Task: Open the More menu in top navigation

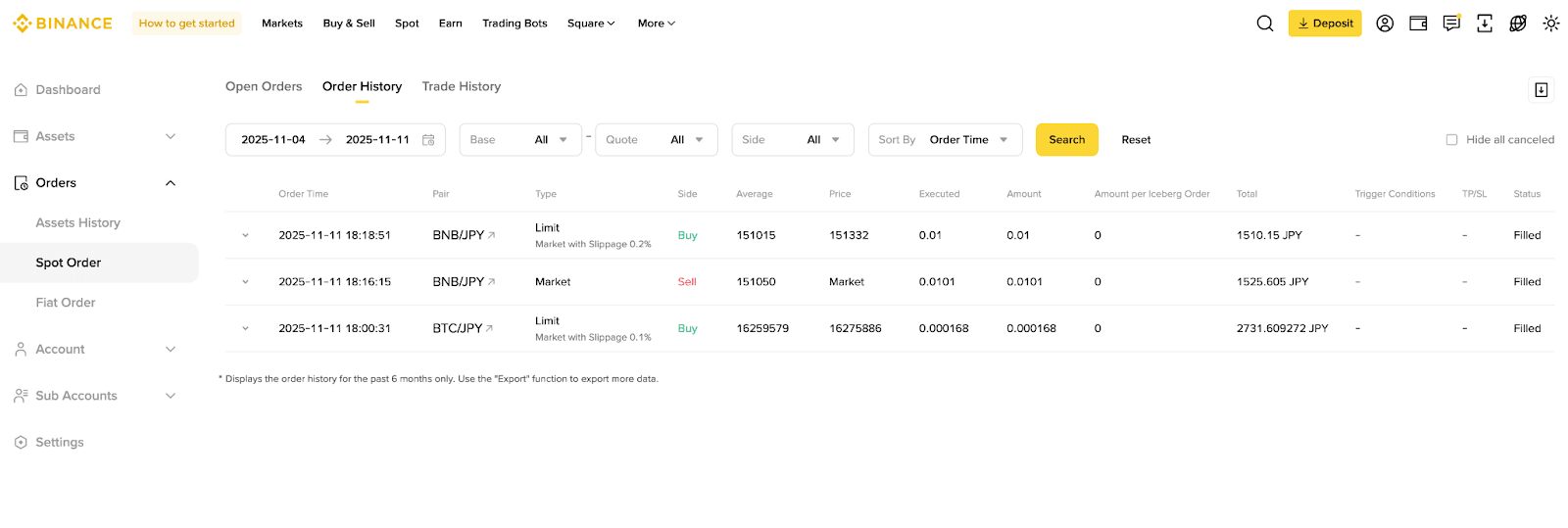Action: click(x=657, y=24)
